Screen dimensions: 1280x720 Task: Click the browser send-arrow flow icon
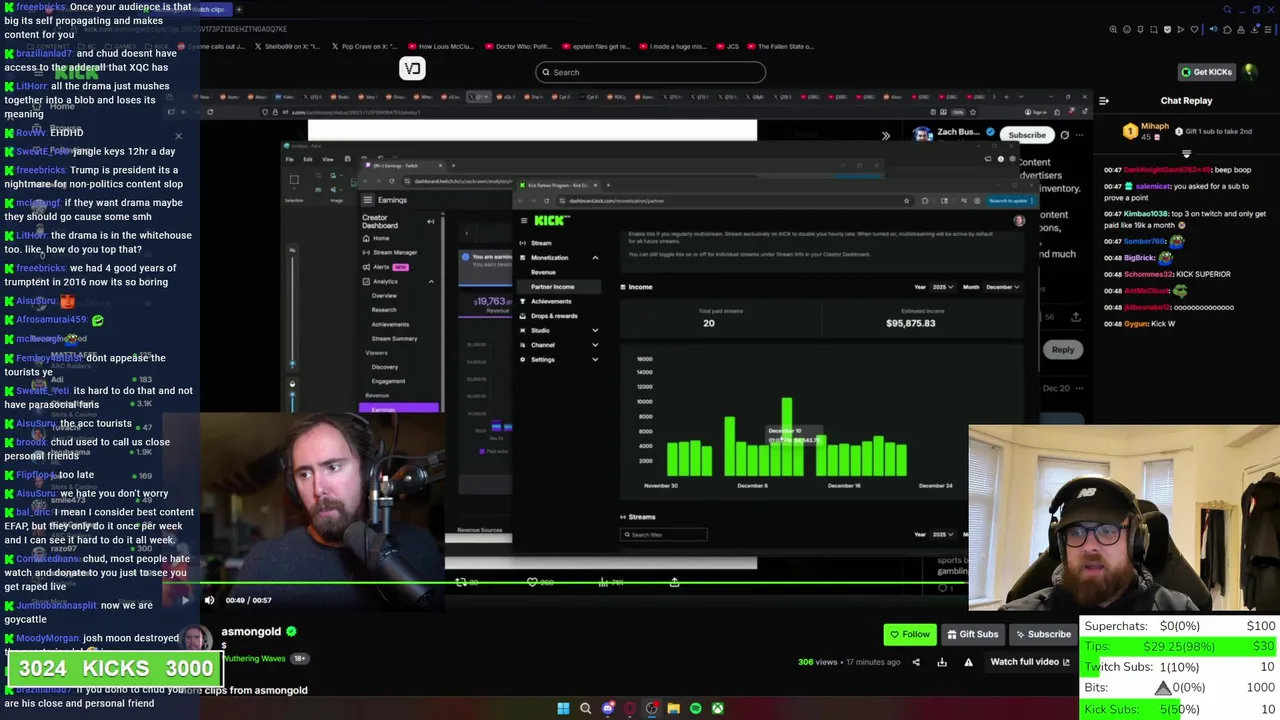click(1181, 30)
